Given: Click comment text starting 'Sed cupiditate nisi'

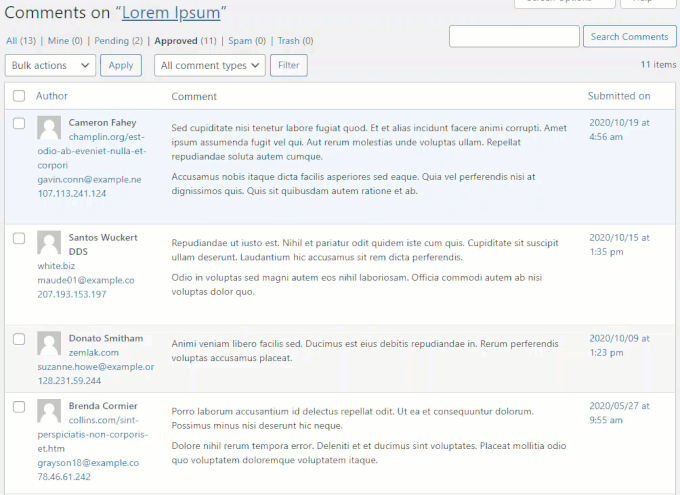Looking at the screenshot, I should [x=369, y=142].
